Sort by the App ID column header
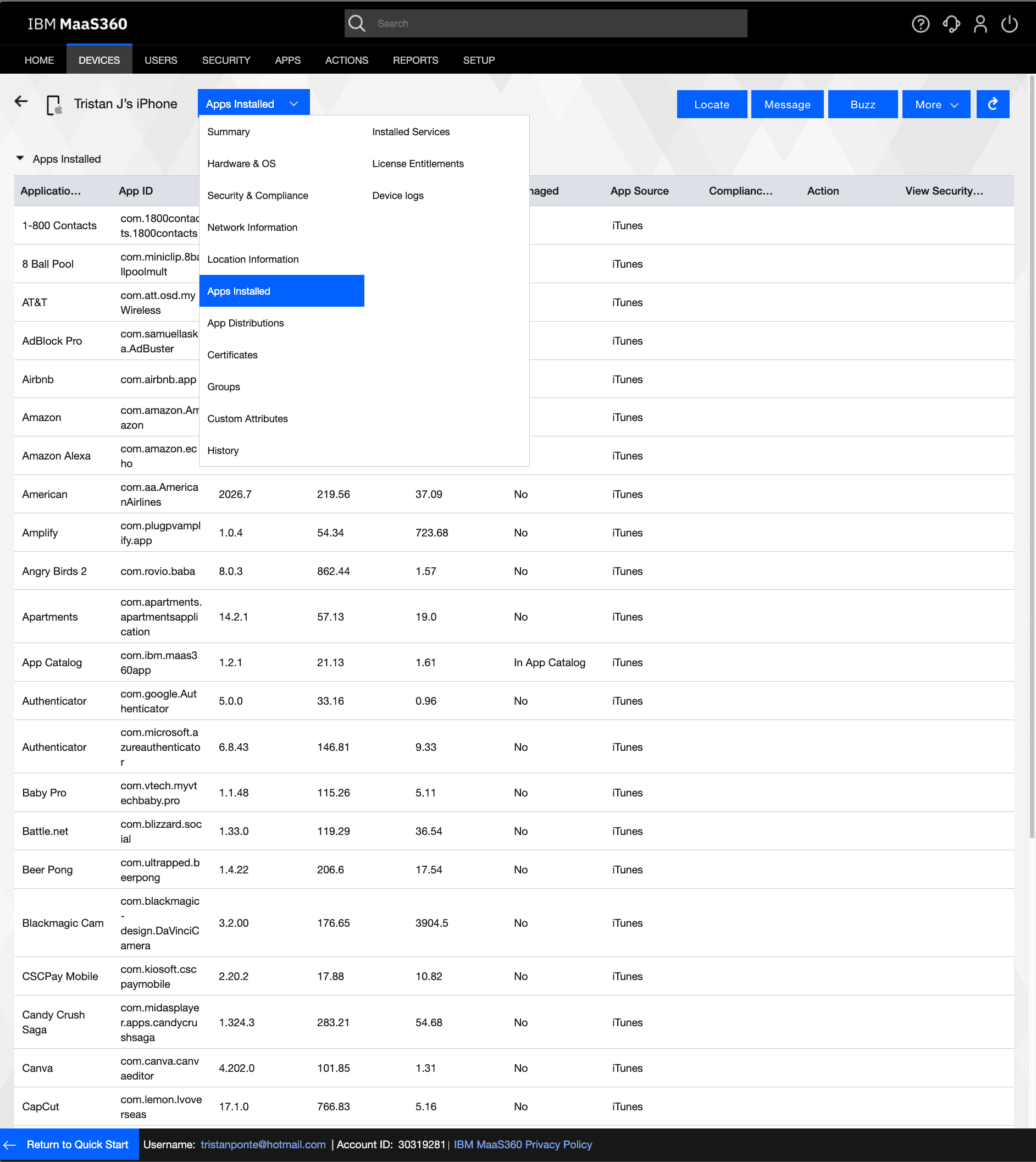This screenshot has width=1036, height=1162. coord(135,191)
